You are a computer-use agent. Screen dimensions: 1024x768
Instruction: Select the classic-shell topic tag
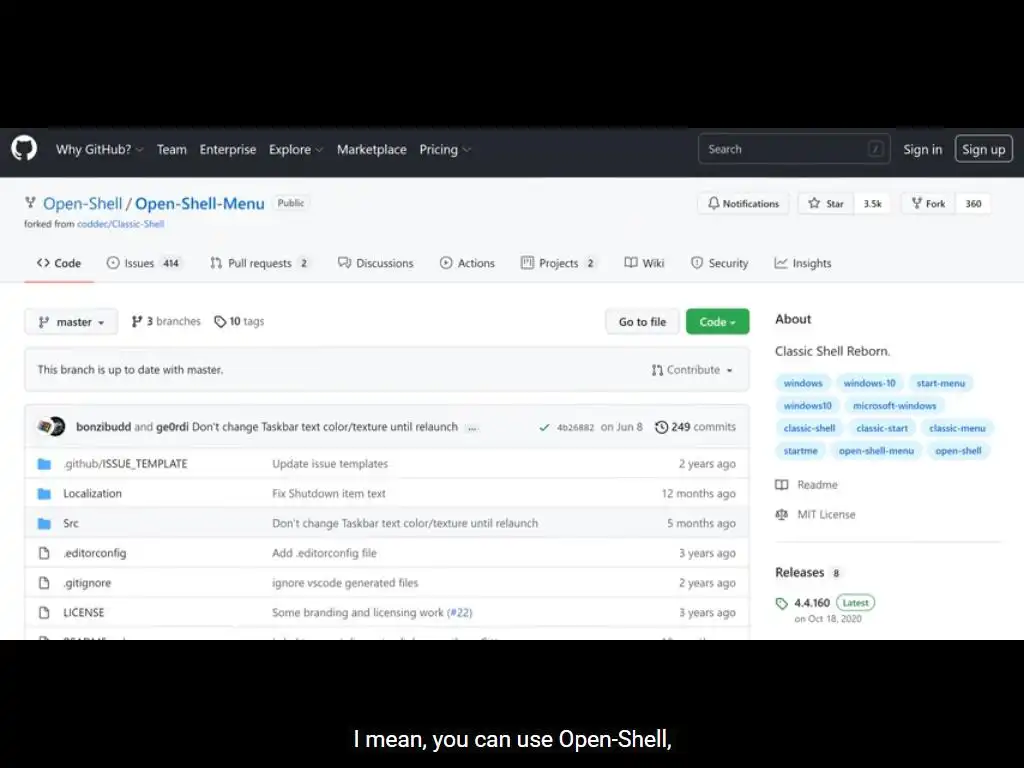pos(809,428)
